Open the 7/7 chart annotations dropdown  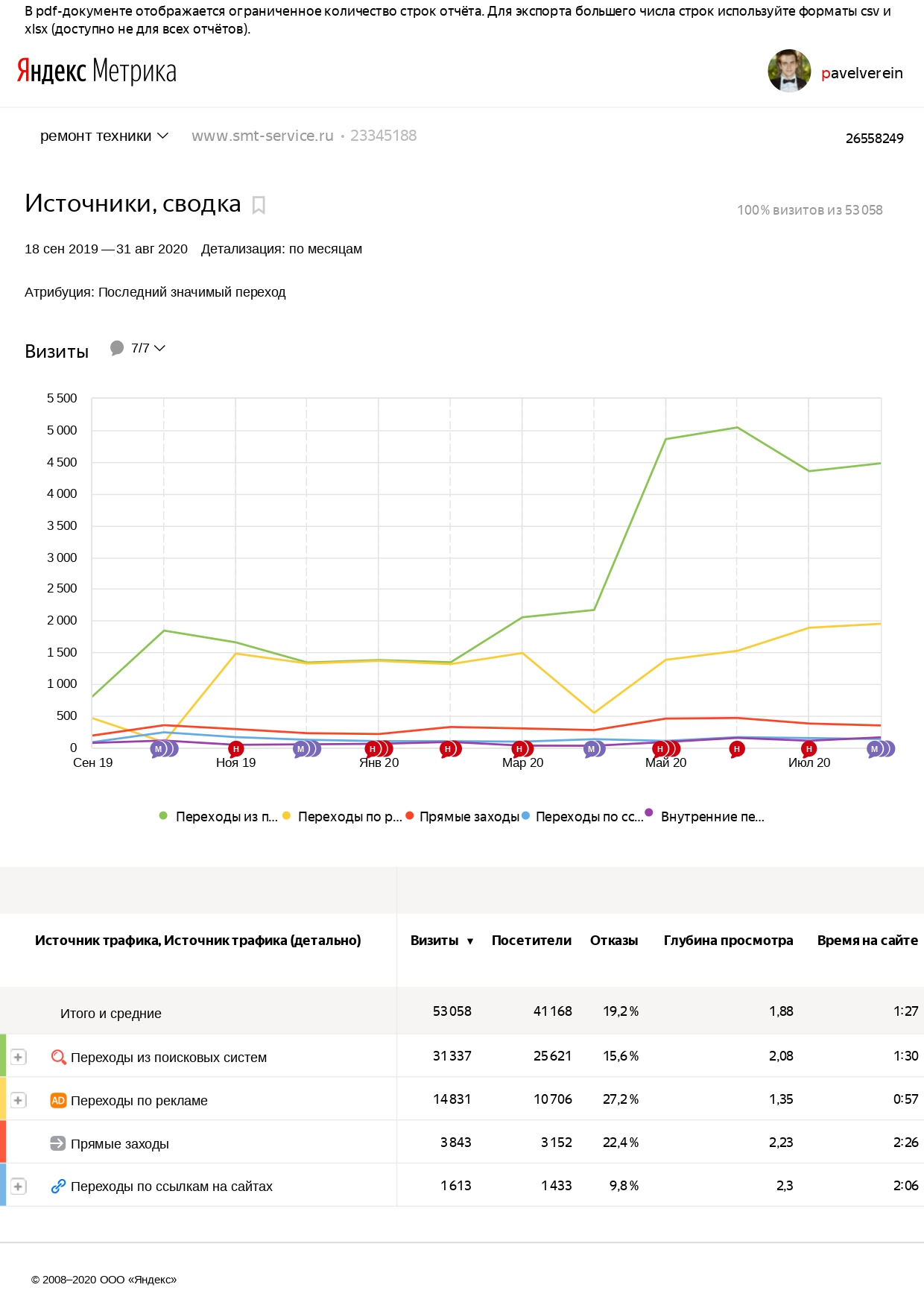[148, 348]
